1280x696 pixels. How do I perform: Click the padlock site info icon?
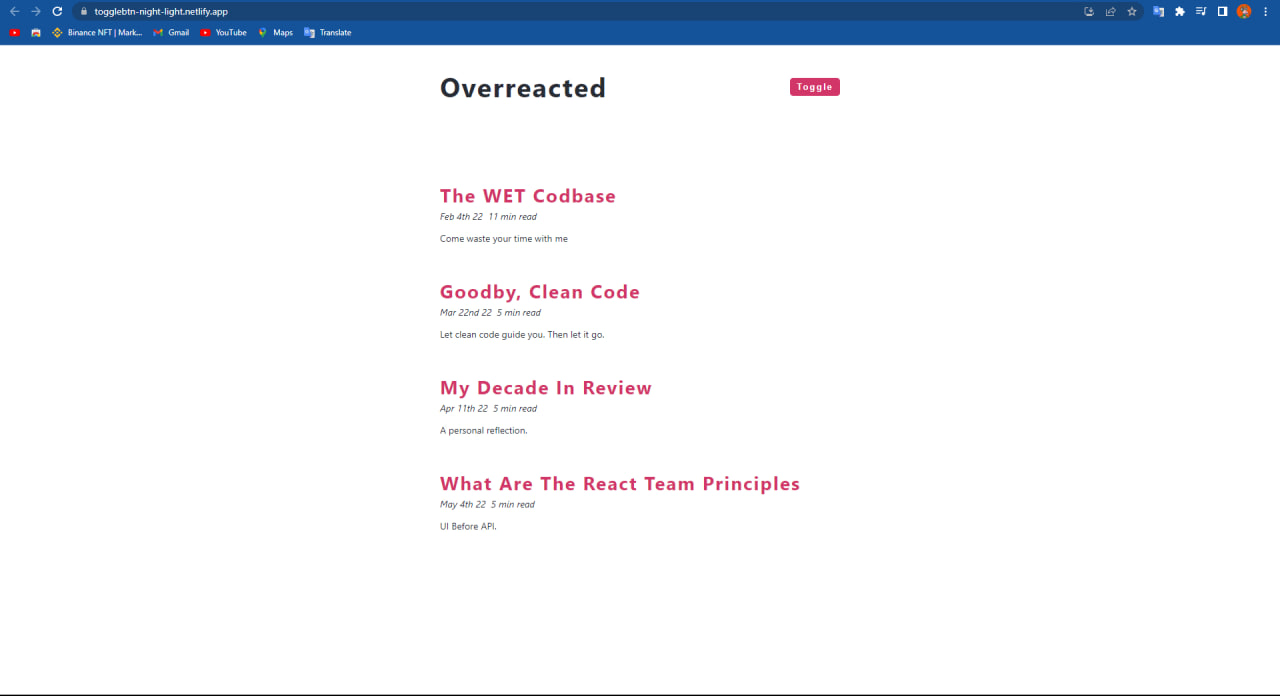coord(84,11)
